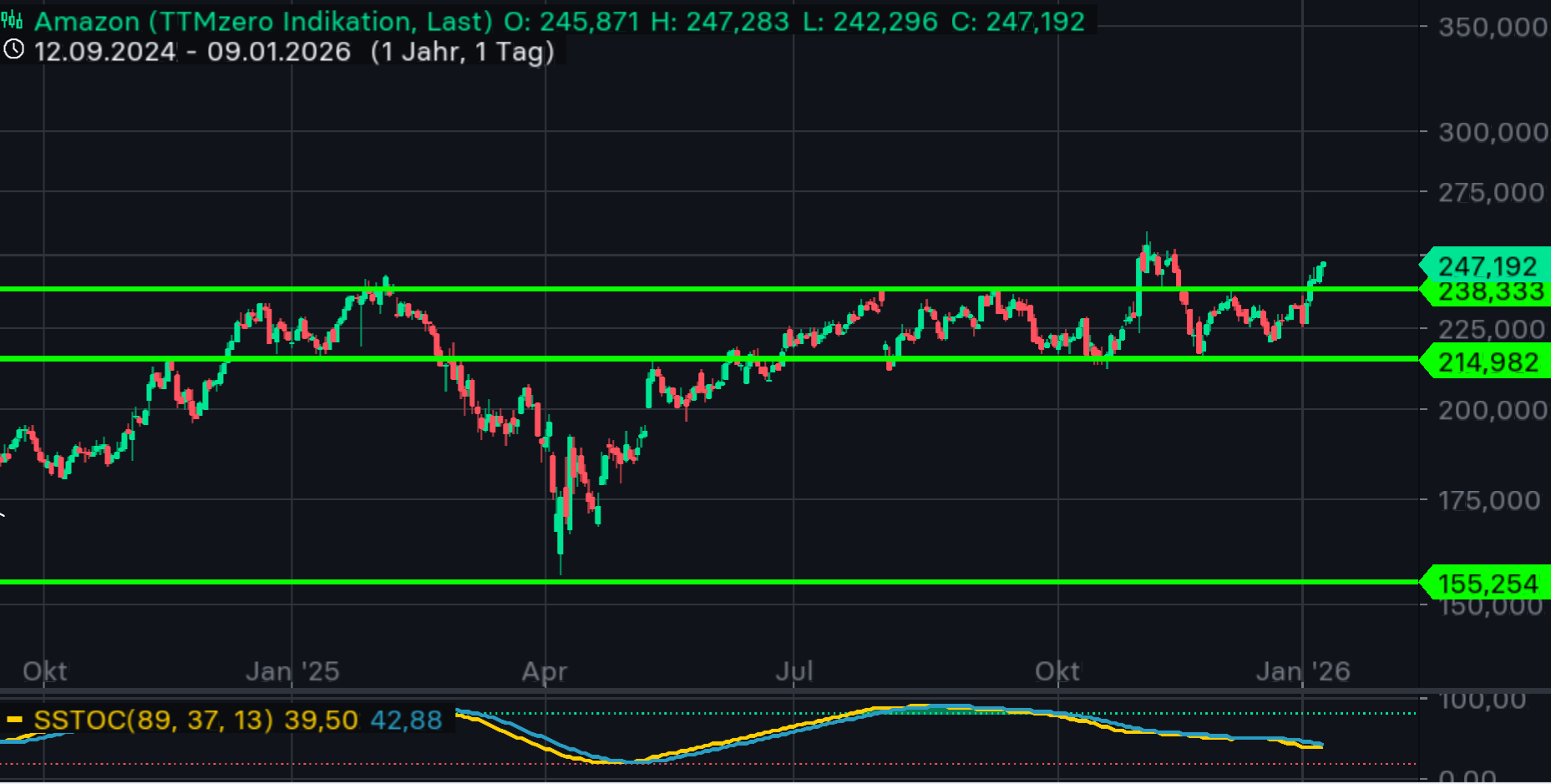
Task: Click the clock icon beside the date range
Action: (13, 50)
